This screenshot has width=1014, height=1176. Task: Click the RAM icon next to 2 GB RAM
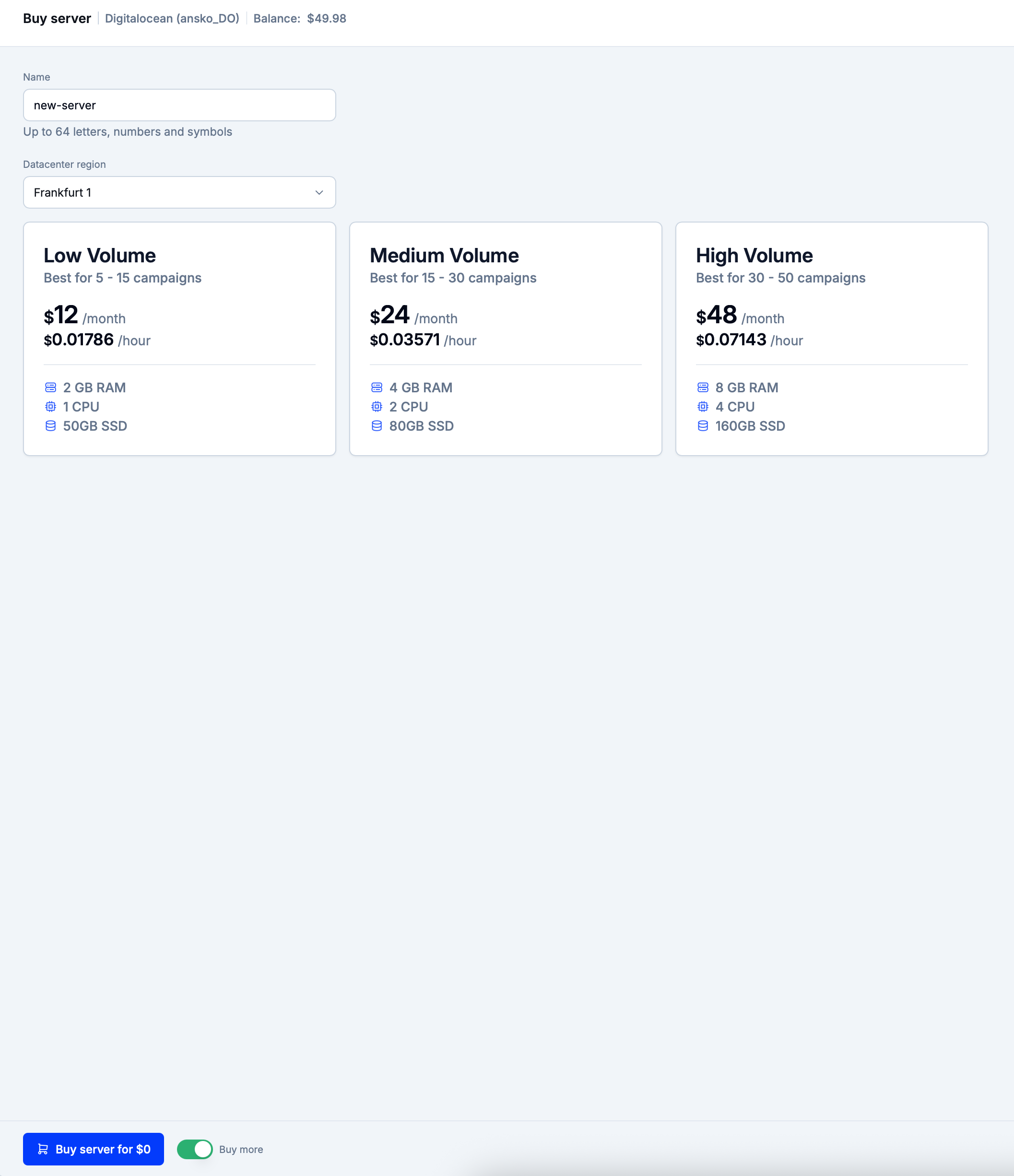click(x=50, y=388)
